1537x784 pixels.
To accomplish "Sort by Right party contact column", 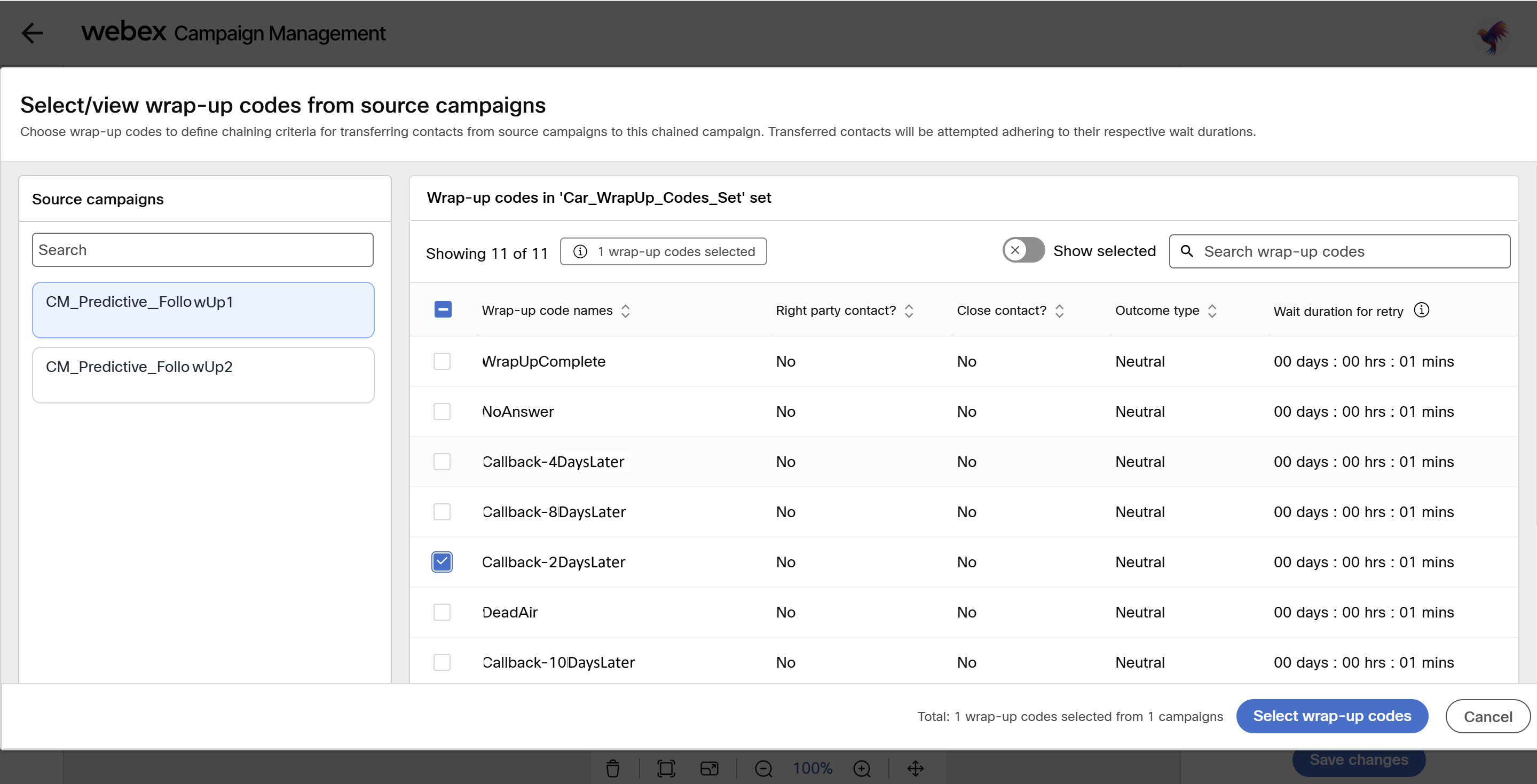I will pyautogui.click(x=909, y=311).
